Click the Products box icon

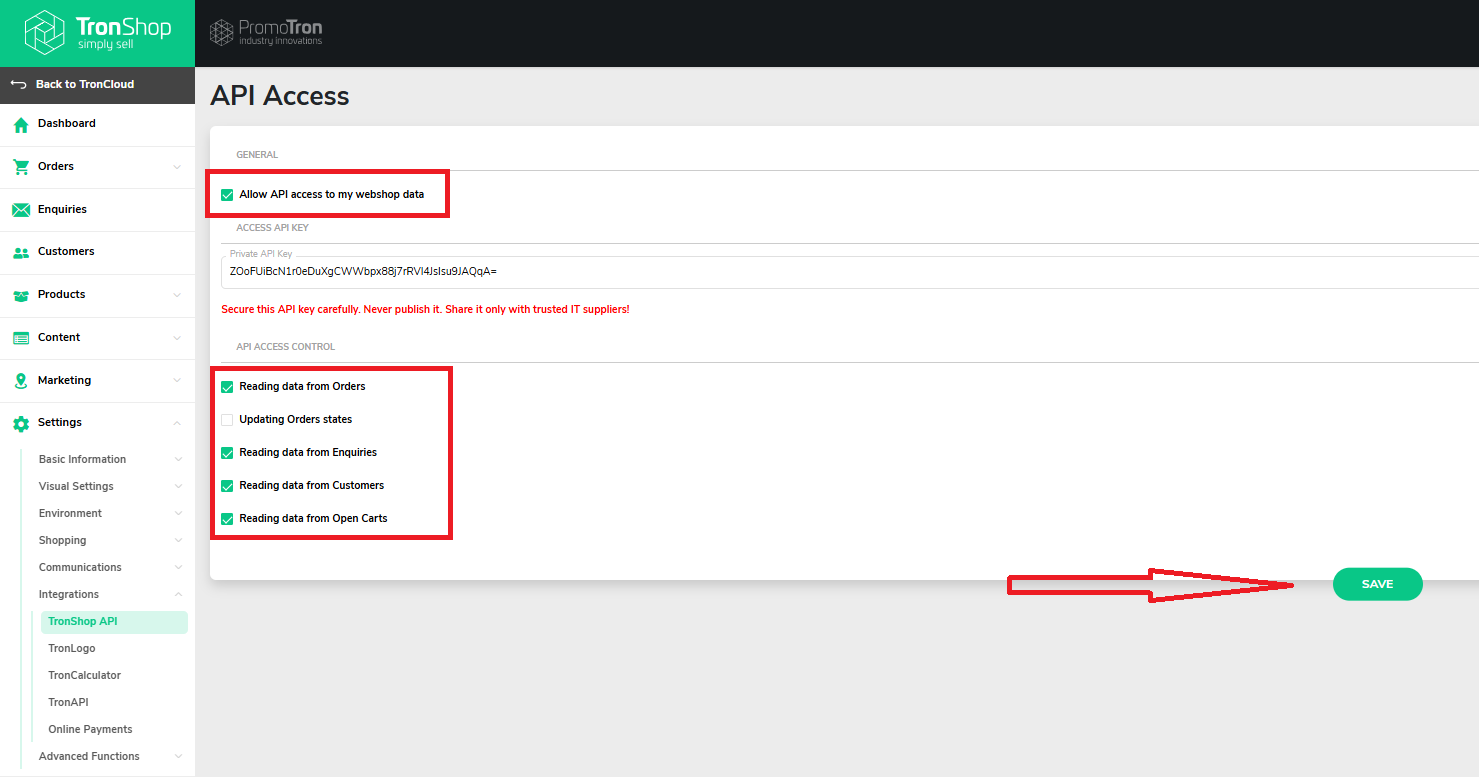(20, 295)
